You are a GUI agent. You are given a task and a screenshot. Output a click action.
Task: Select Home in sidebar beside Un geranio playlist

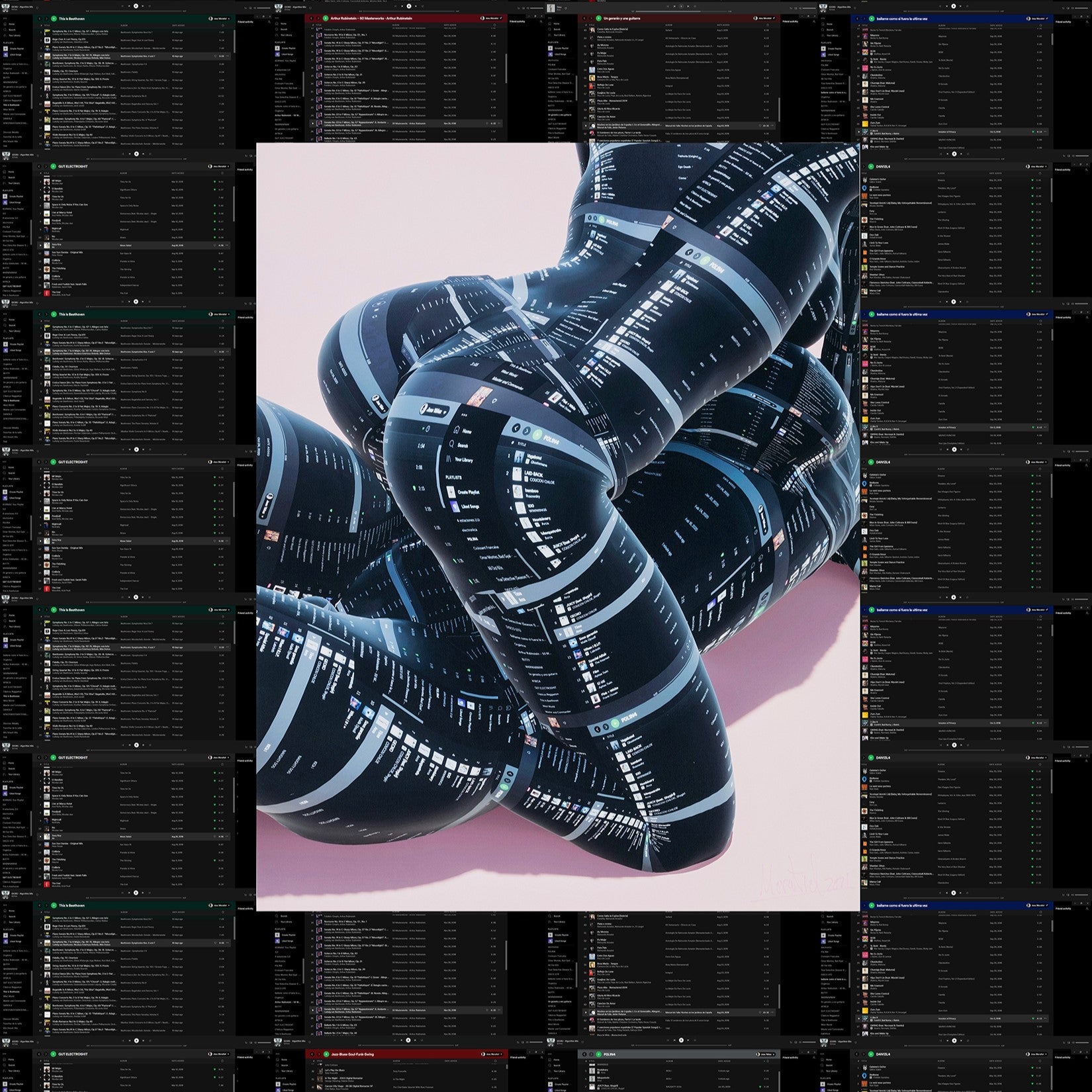point(556,24)
